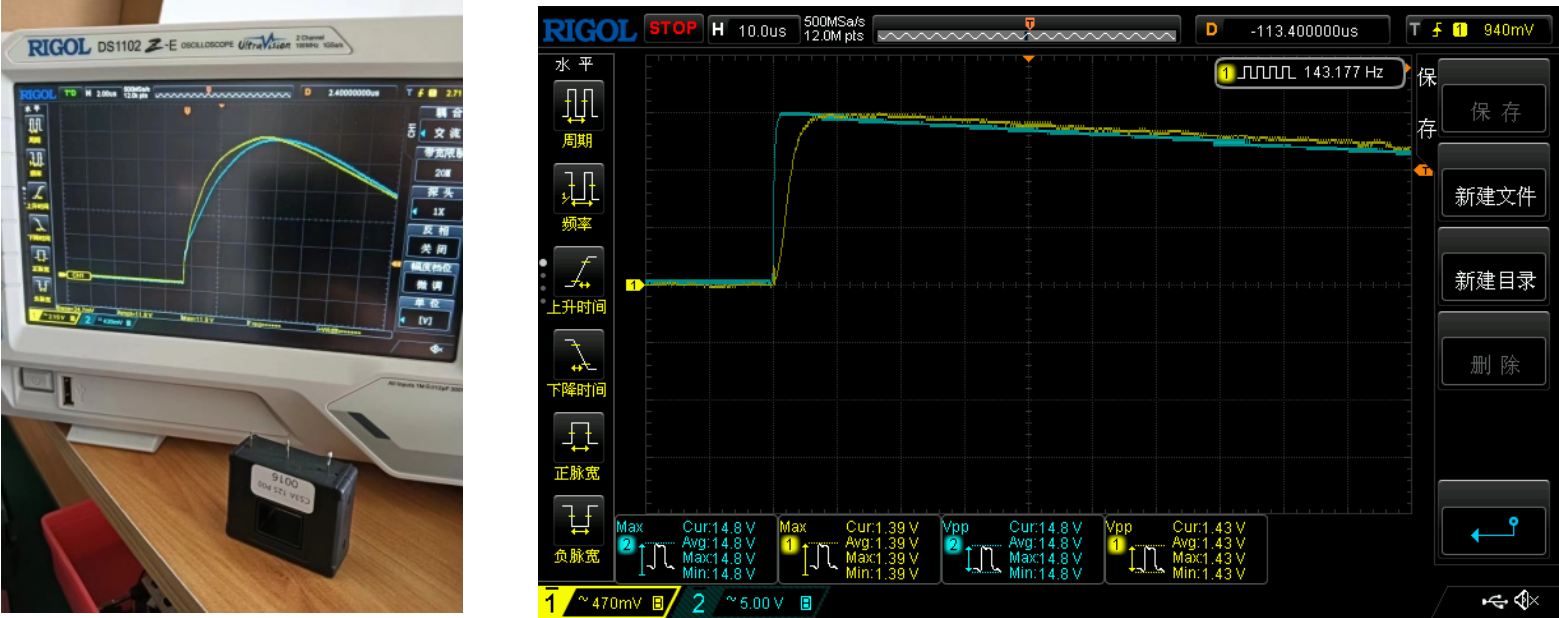1559x618 pixels.
Task: Click the speaker icon on the left photo's scope
Action: click(436, 348)
